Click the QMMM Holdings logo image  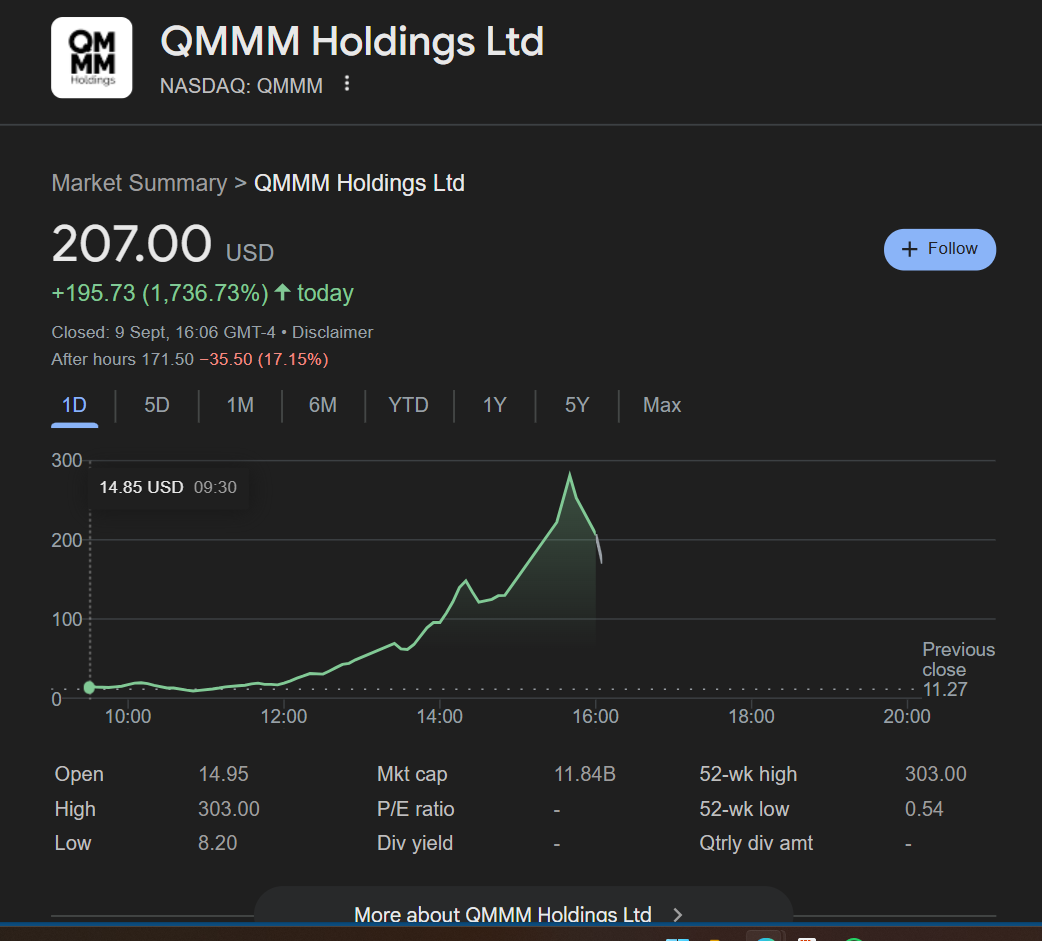click(x=92, y=58)
